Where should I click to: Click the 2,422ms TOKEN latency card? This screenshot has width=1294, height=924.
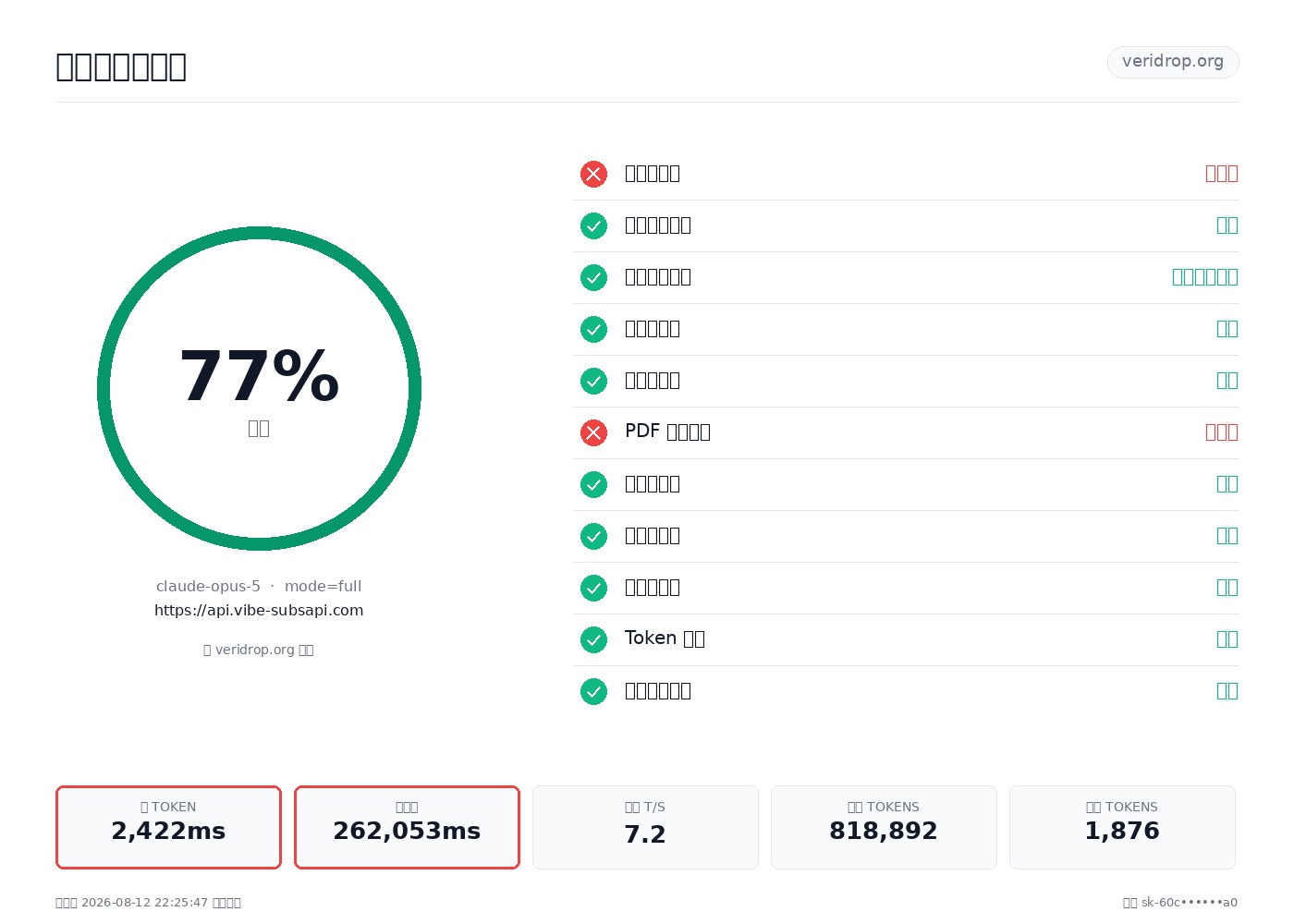click(x=168, y=827)
